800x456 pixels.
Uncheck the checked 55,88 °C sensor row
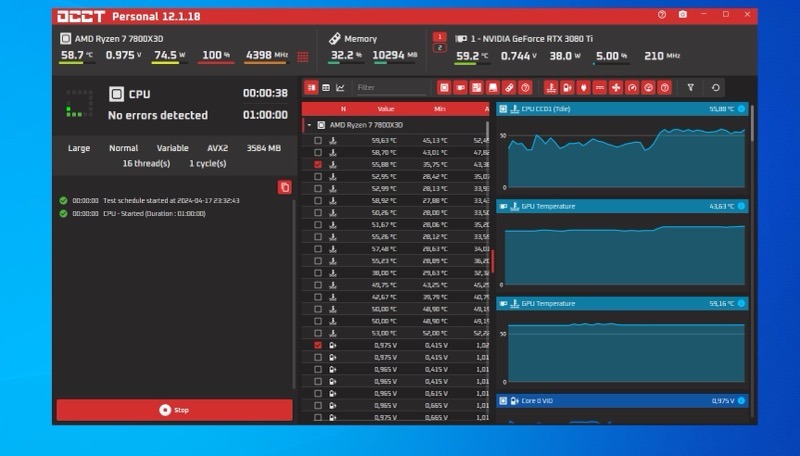[x=318, y=164]
